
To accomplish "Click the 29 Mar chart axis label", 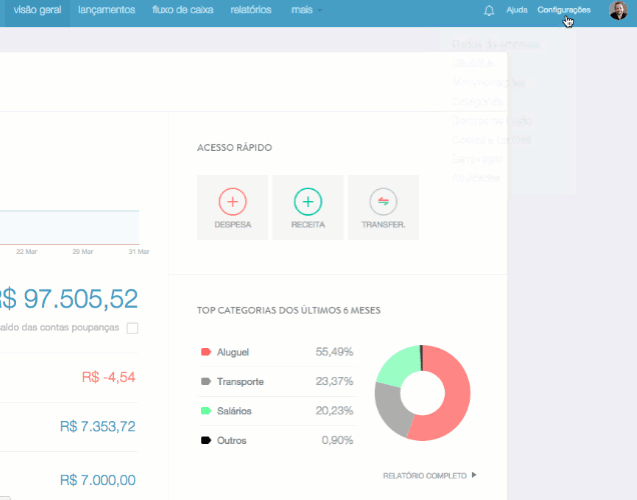I will [x=82, y=252].
